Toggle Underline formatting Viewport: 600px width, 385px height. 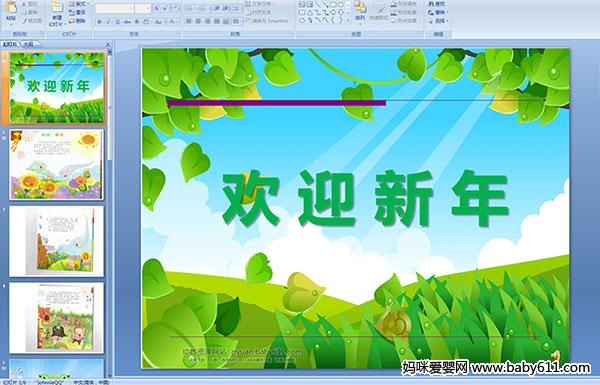[117, 22]
